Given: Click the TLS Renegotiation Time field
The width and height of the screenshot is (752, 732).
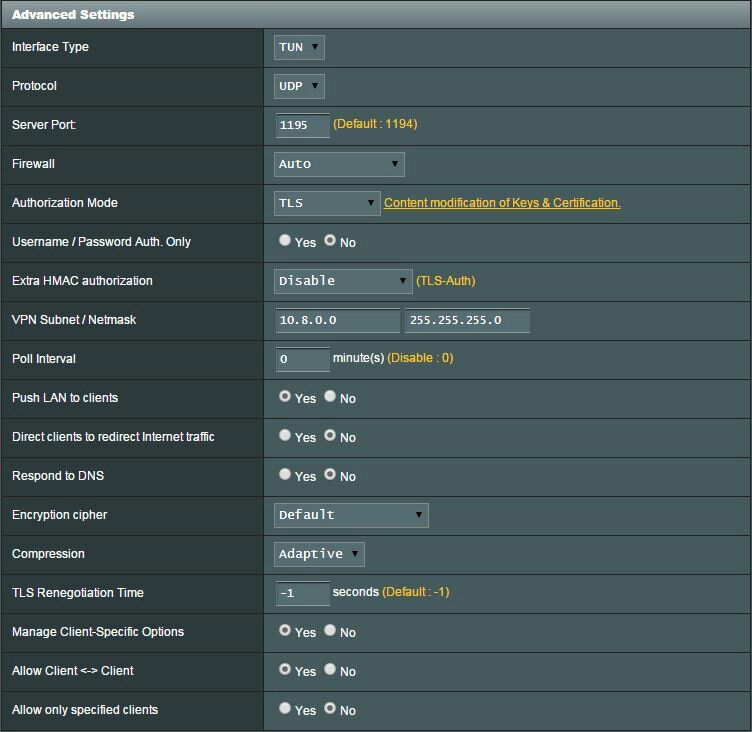Looking at the screenshot, I should 303,593.
